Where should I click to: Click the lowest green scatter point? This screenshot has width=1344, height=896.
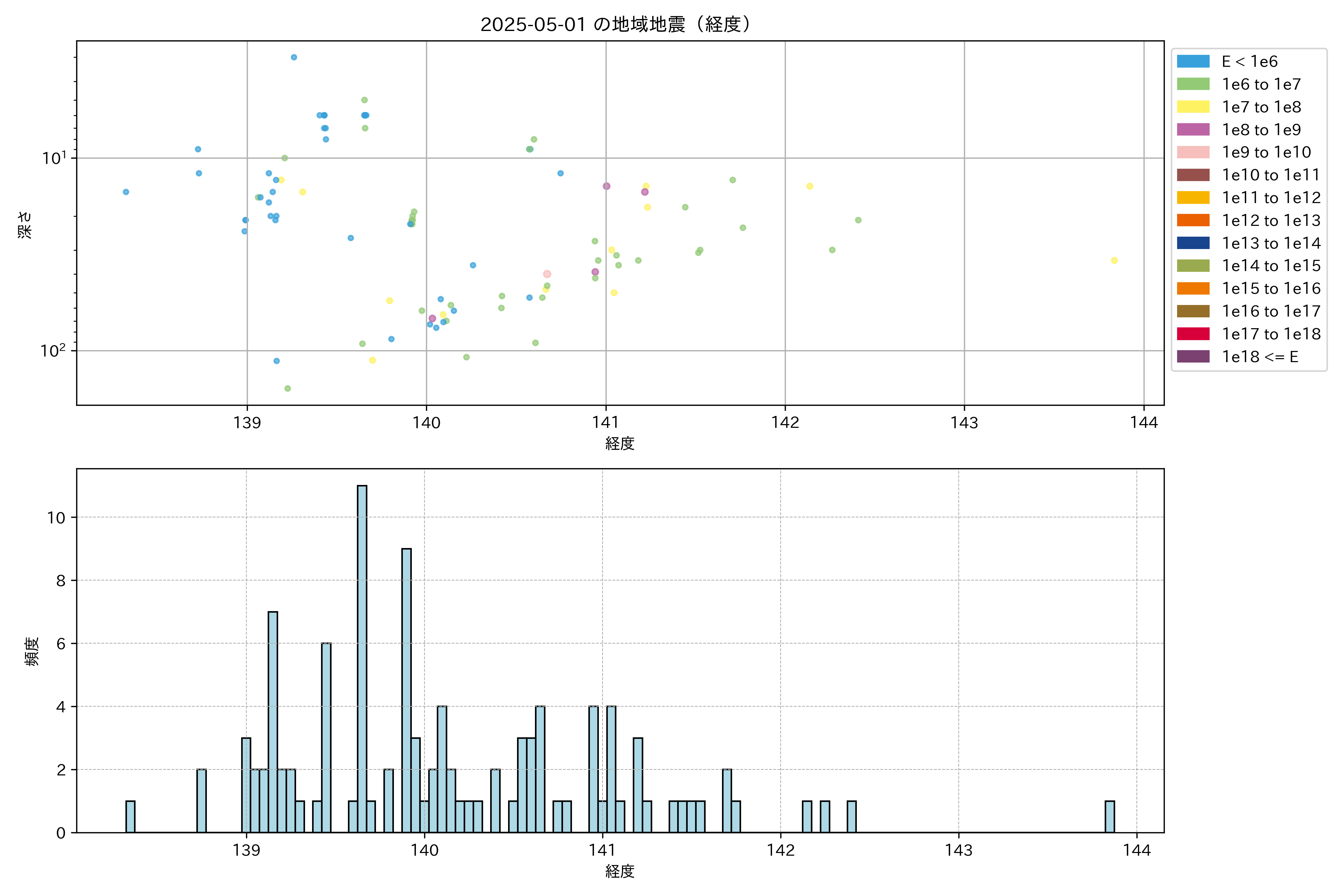click(287, 389)
